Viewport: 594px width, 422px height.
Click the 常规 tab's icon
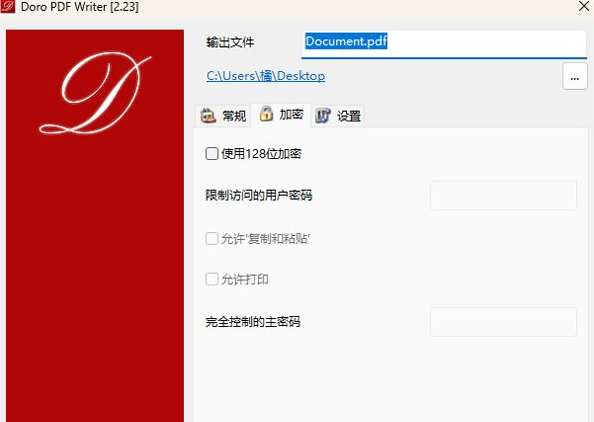[x=208, y=116]
